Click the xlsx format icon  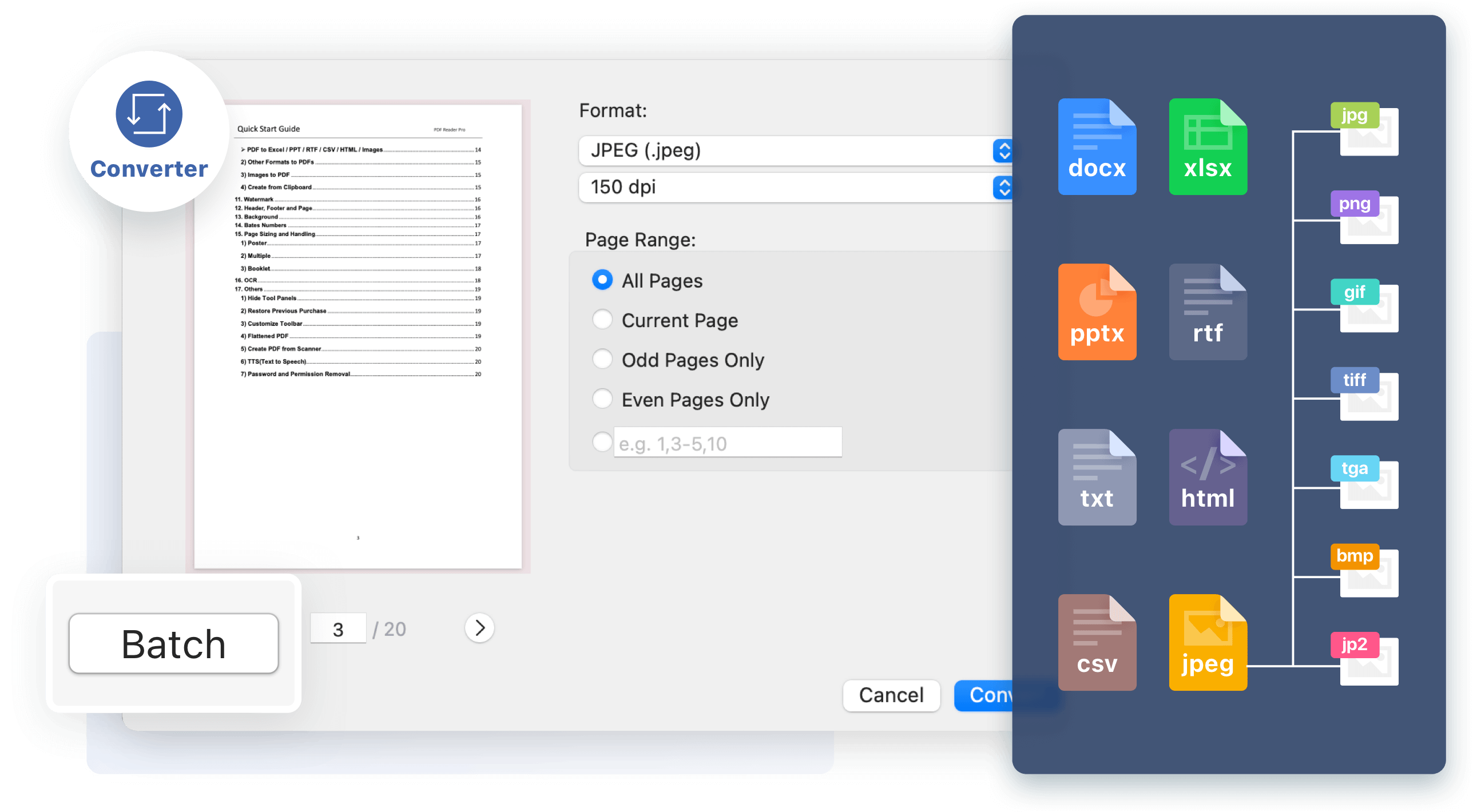pos(1208,147)
